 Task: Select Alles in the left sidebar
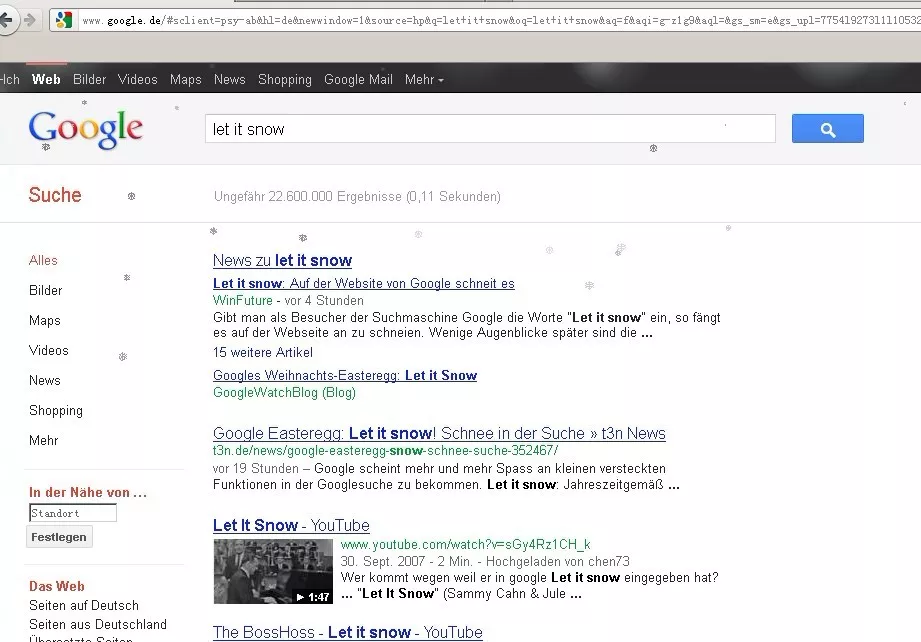43,260
